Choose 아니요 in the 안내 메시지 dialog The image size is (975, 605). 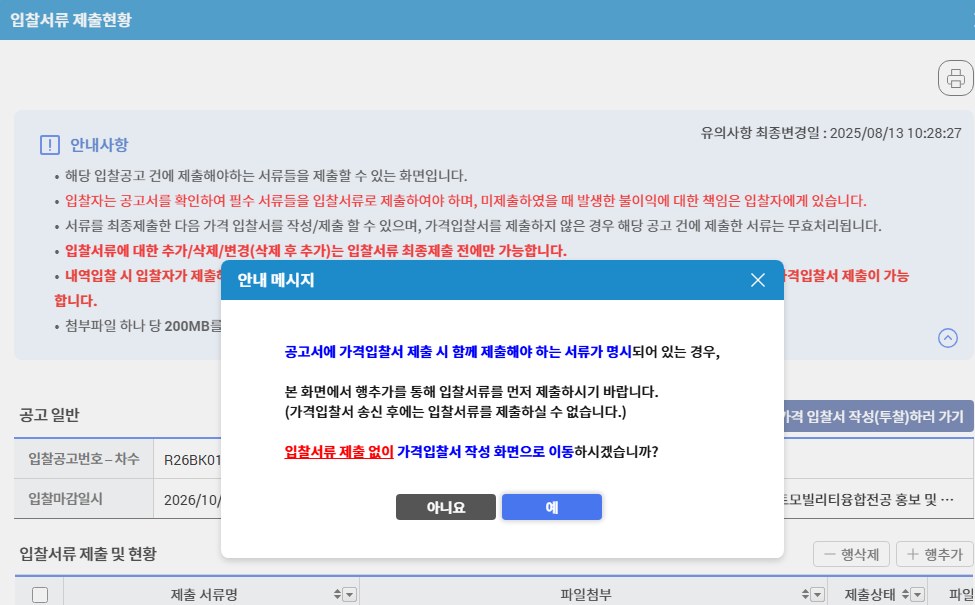tap(446, 507)
